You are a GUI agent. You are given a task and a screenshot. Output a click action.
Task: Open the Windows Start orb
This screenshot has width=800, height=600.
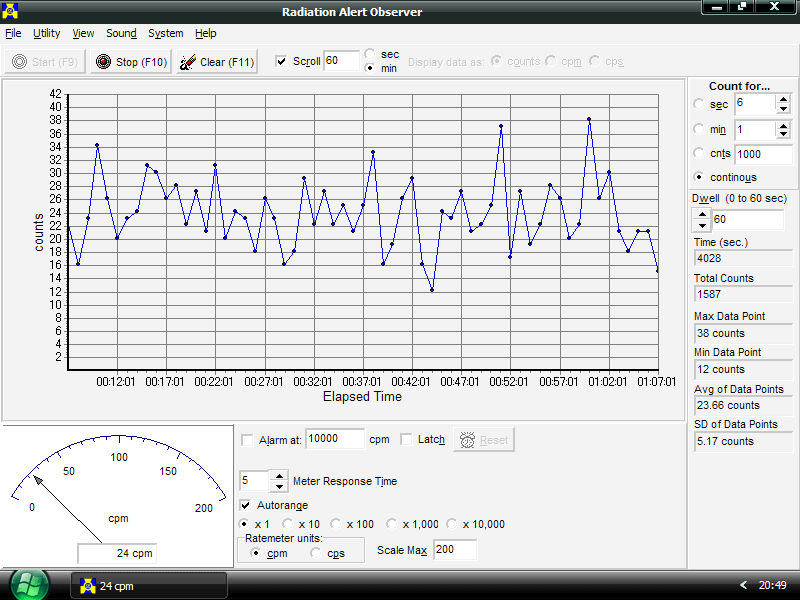click(x=30, y=585)
